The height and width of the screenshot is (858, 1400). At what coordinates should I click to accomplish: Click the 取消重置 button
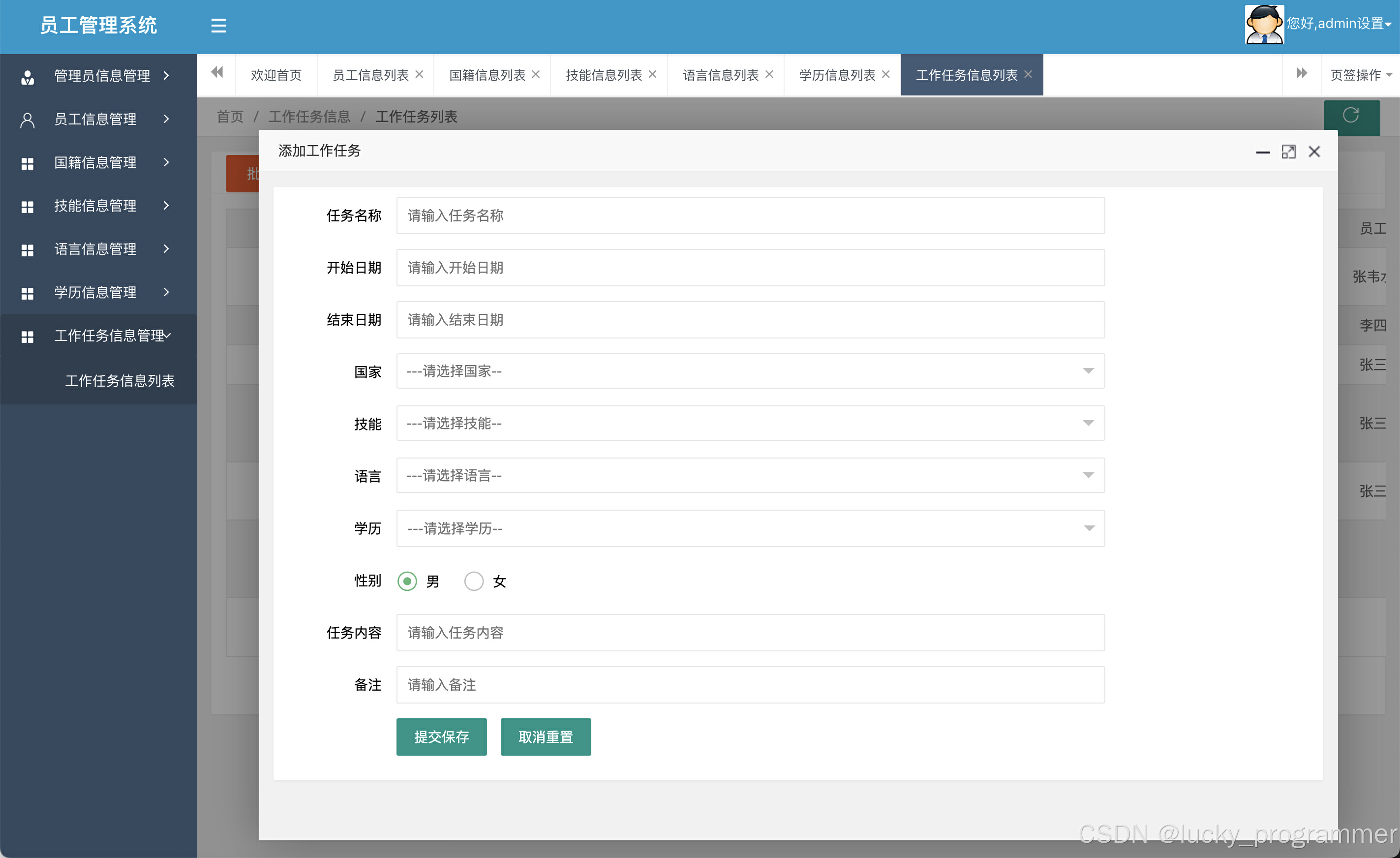click(x=546, y=737)
